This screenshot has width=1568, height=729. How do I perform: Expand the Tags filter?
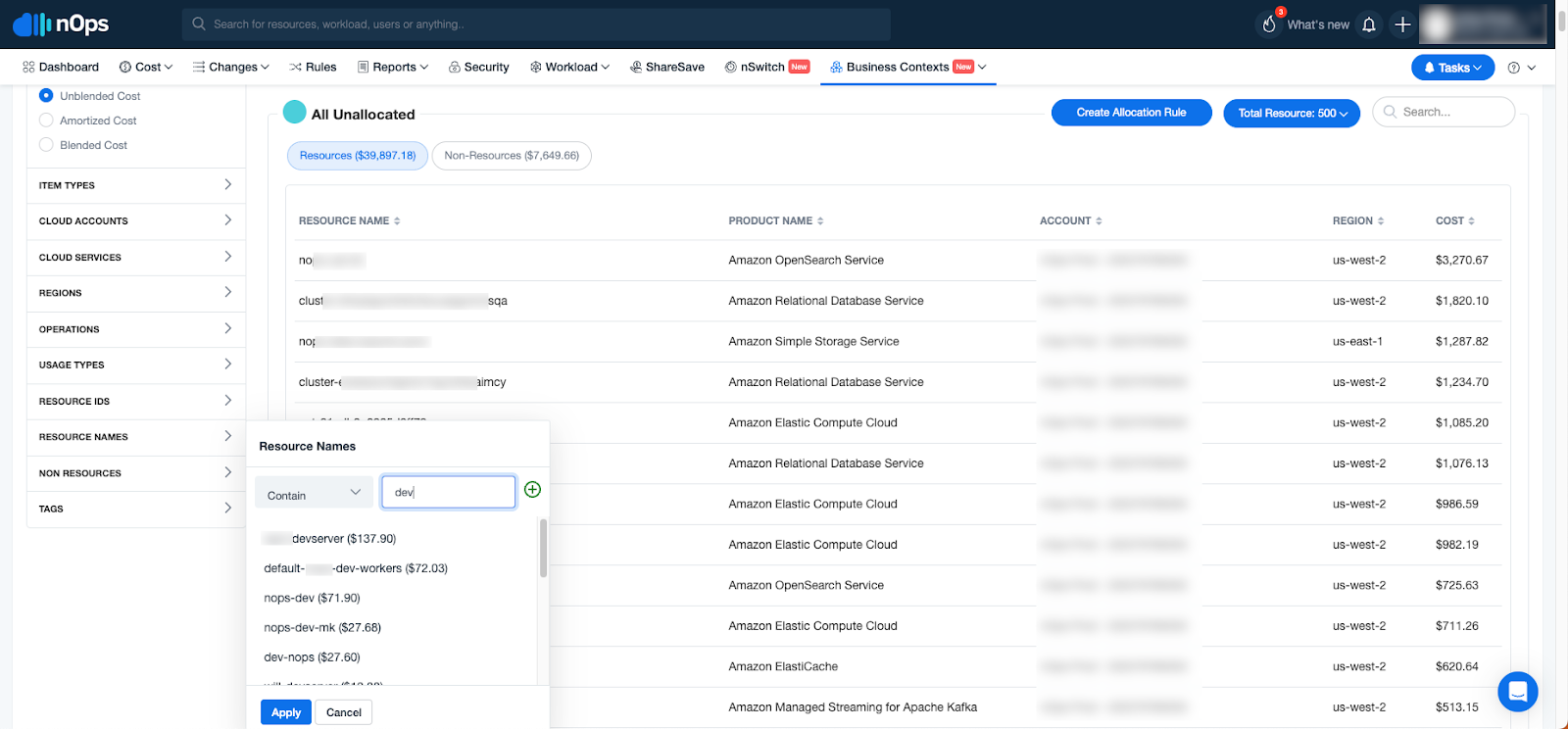point(136,510)
